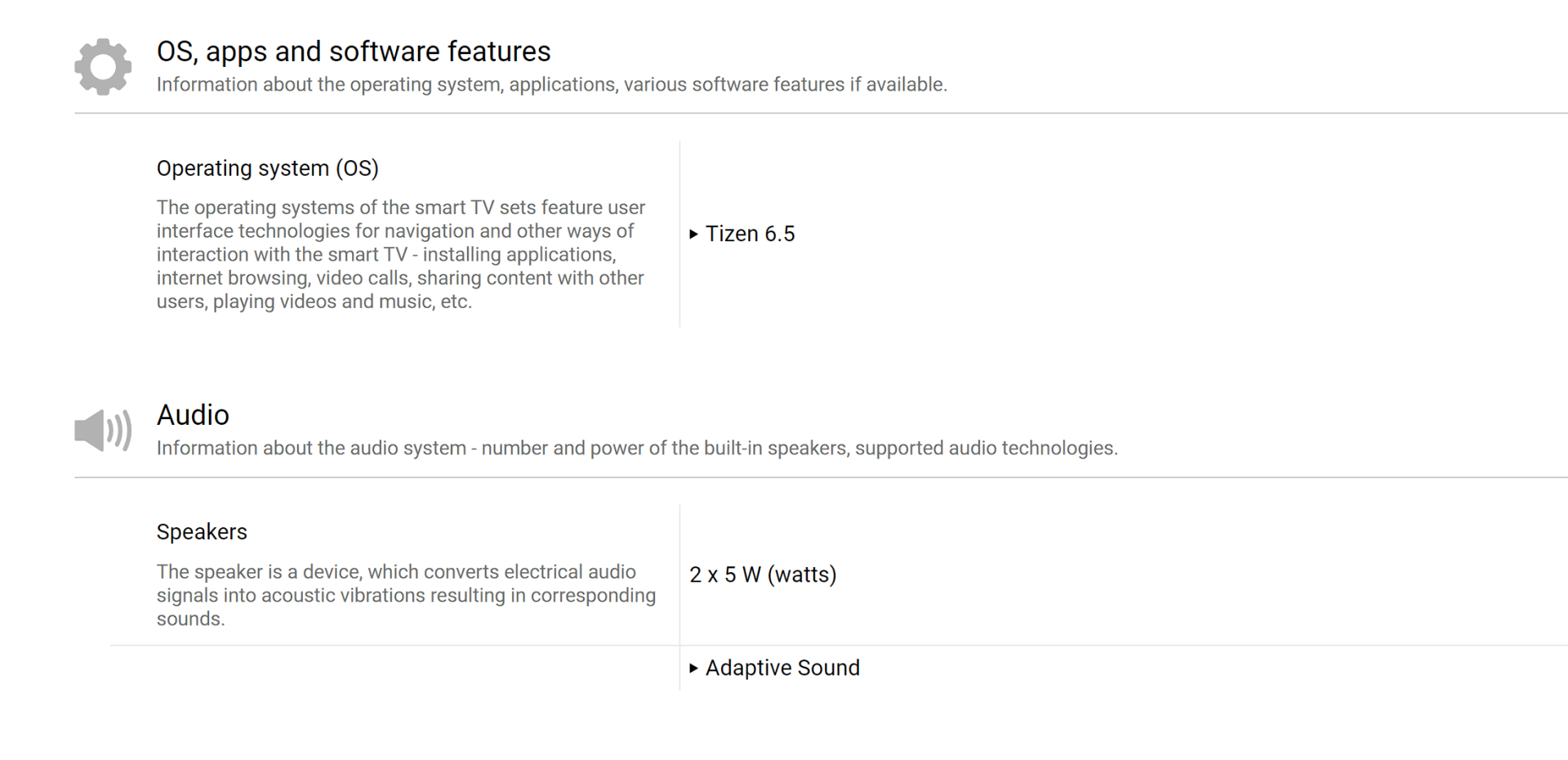This screenshot has height=760, width=1568.
Task: Click the vertical separator beside Speakers description
Action: coord(679,574)
